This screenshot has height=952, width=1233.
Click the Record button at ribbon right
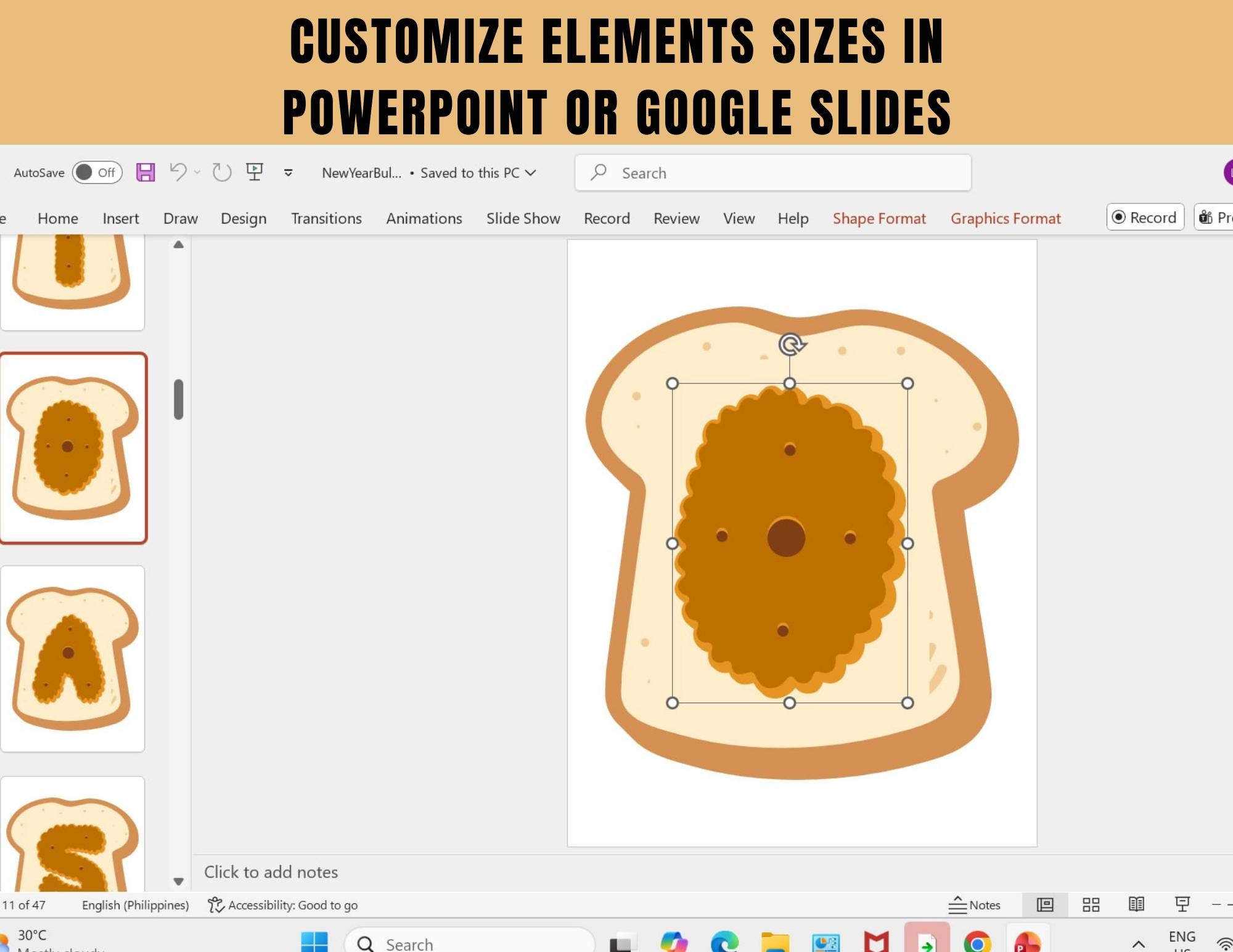[x=1145, y=217]
